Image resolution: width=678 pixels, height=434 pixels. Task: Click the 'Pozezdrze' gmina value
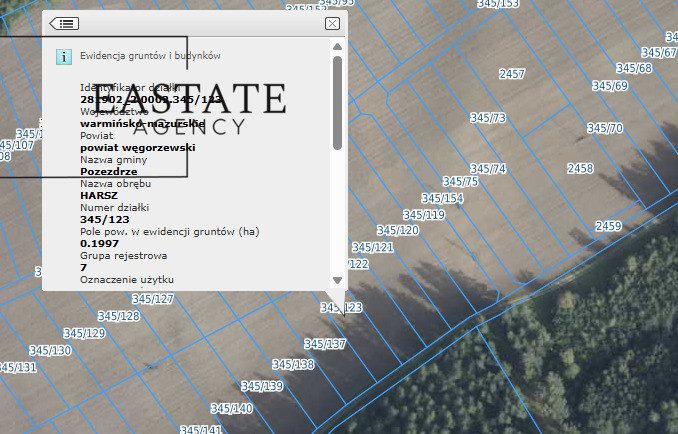(x=109, y=172)
